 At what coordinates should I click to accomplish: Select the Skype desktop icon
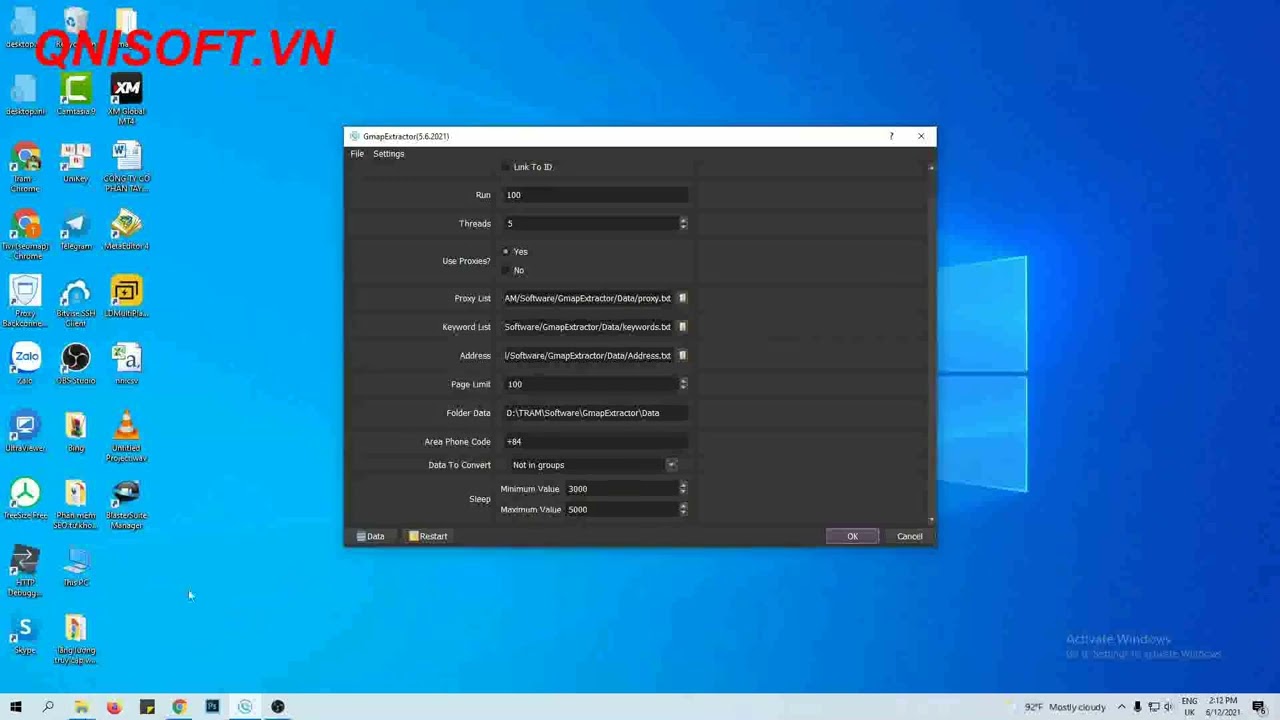26,635
